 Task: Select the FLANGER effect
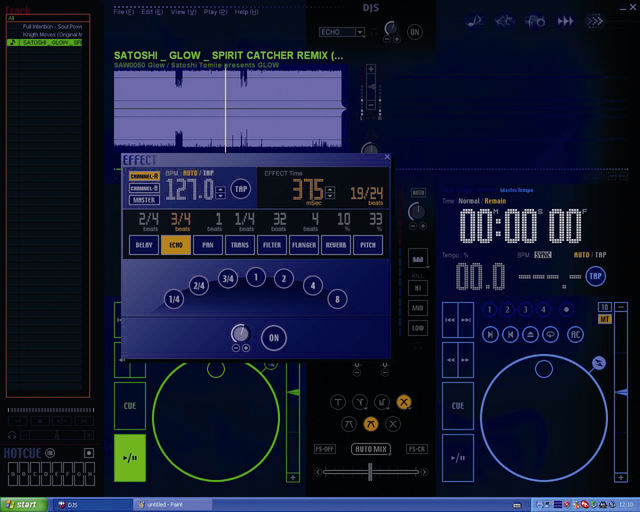(x=304, y=245)
